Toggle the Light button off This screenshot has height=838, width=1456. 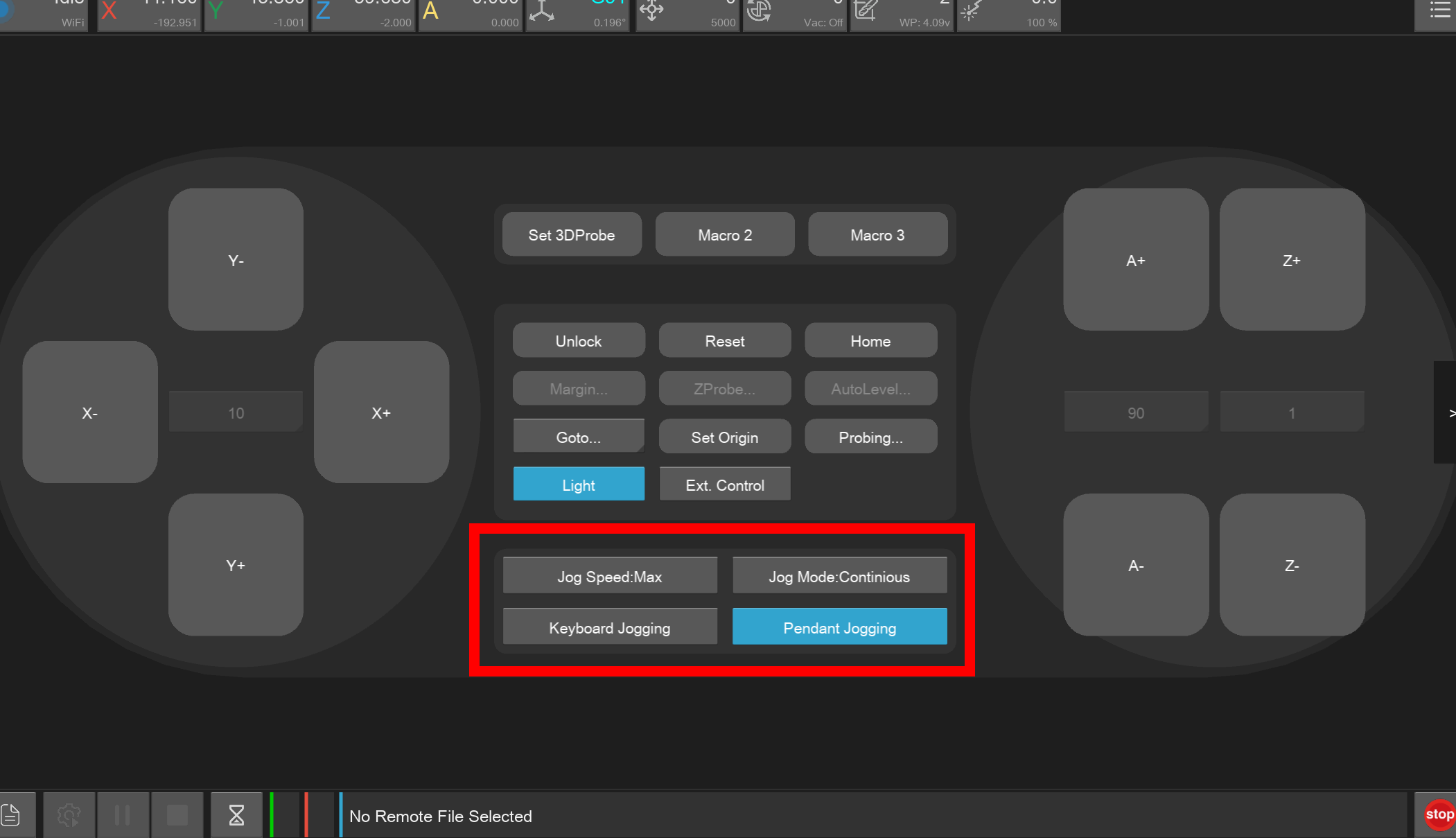(x=578, y=485)
